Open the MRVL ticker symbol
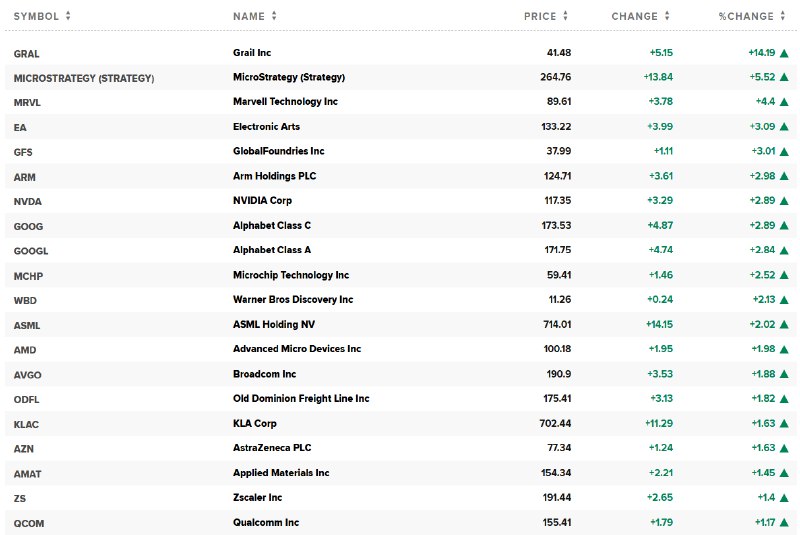This screenshot has height=535, width=800. point(27,103)
